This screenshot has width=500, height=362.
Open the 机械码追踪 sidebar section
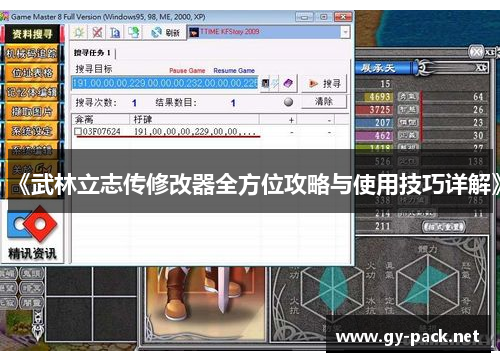point(31,53)
